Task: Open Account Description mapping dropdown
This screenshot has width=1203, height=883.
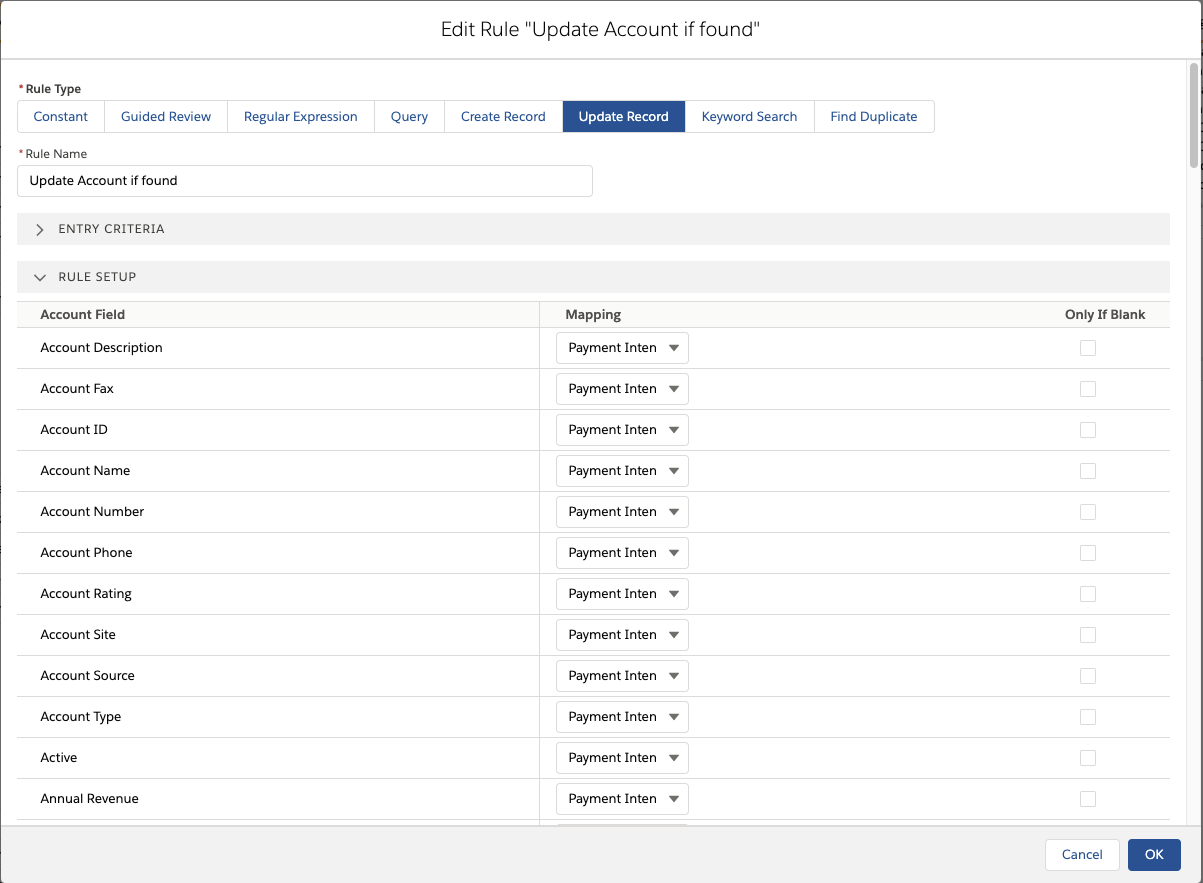Action: pos(622,348)
